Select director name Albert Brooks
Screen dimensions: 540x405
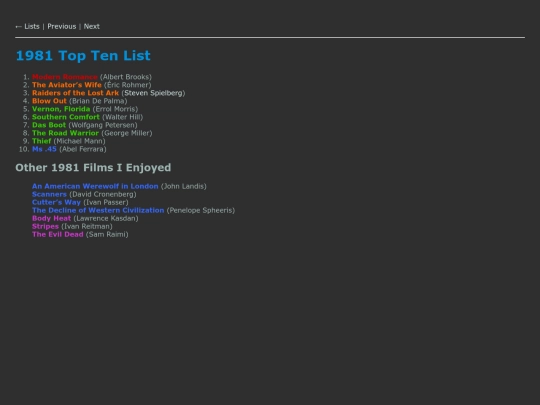126,77
